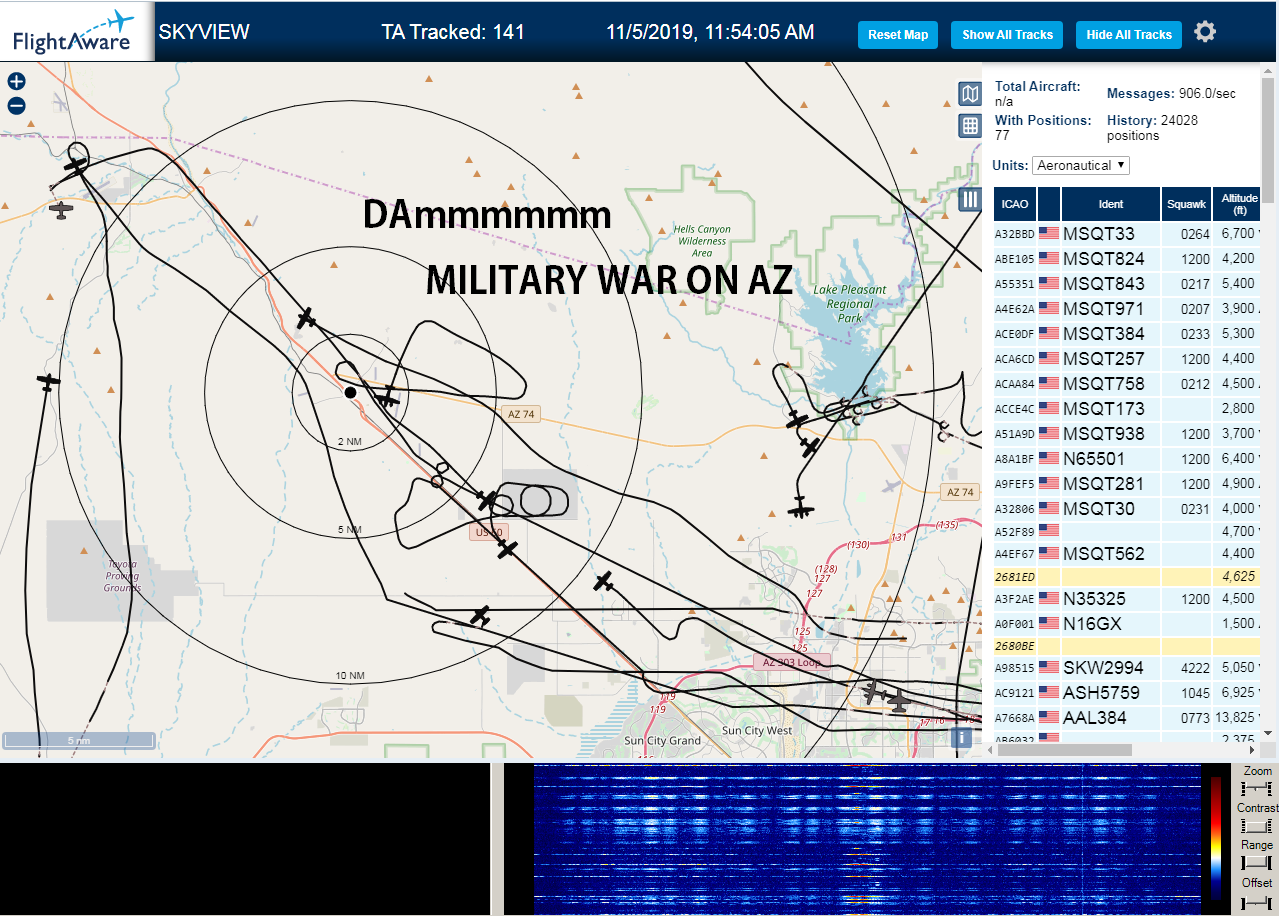The image size is (1279, 917).
Task: Zoom in the map with plus button
Action: [16, 82]
